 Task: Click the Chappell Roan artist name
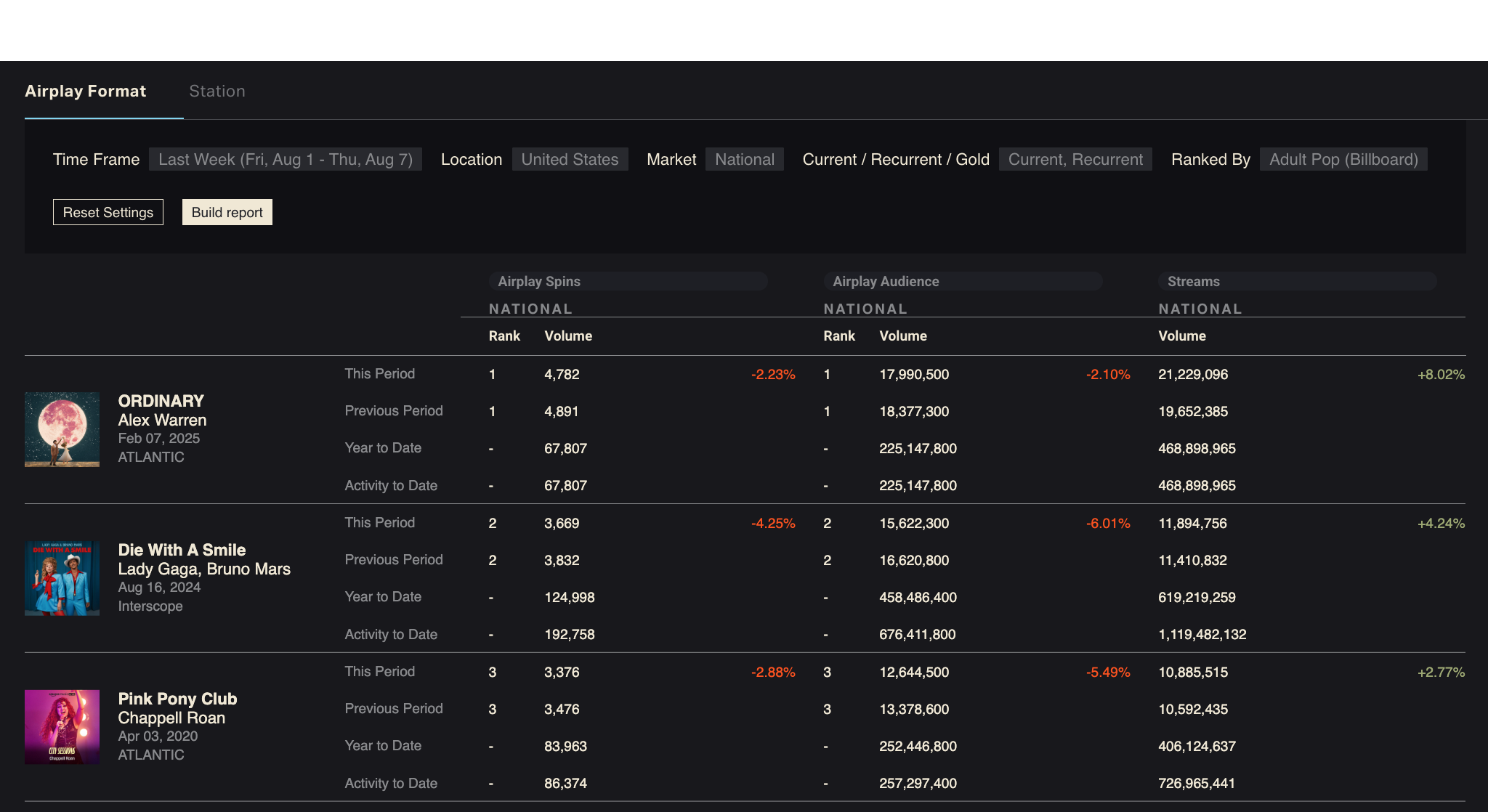tap(171, 718)
